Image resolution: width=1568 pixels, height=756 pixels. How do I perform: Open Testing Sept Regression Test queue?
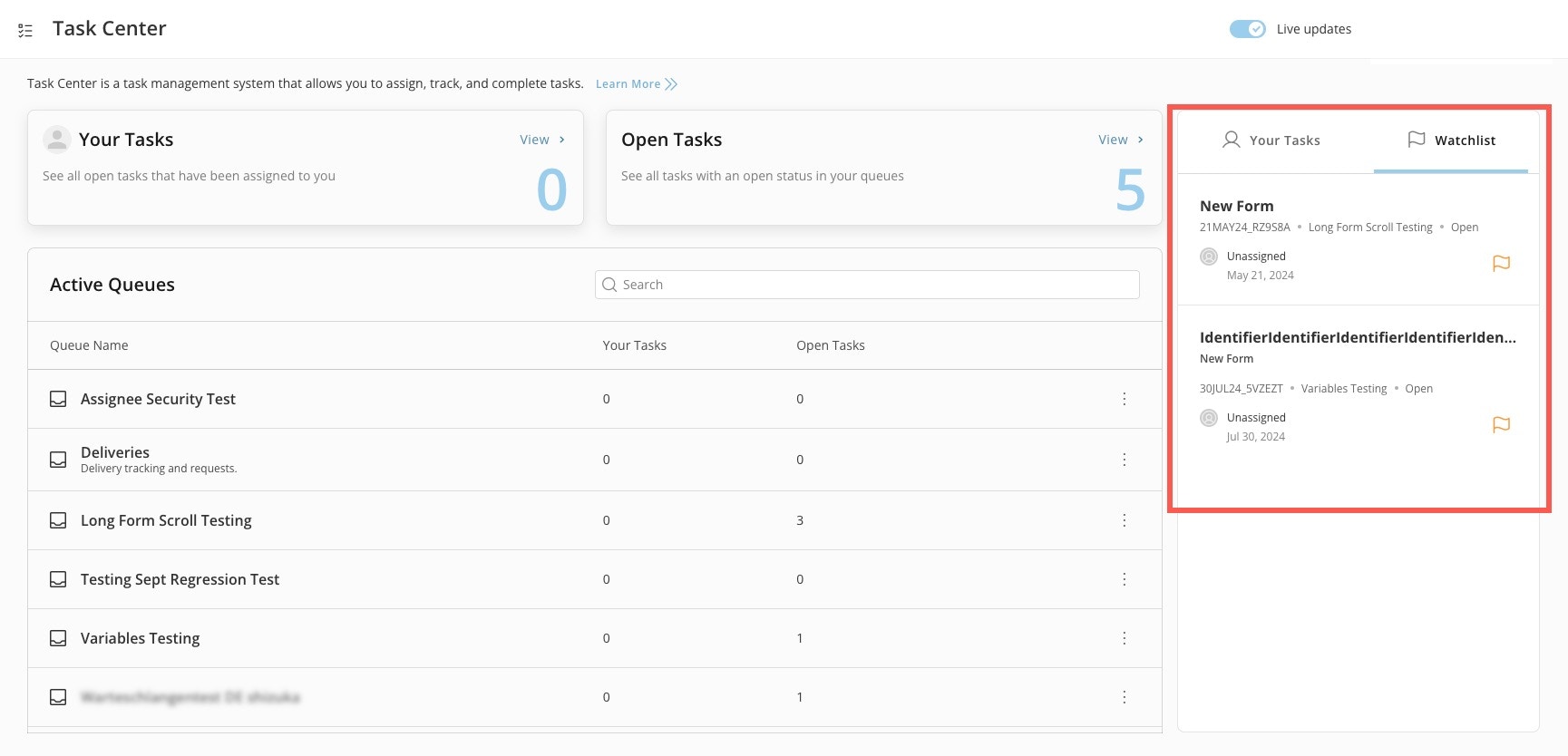pos(180,579)
